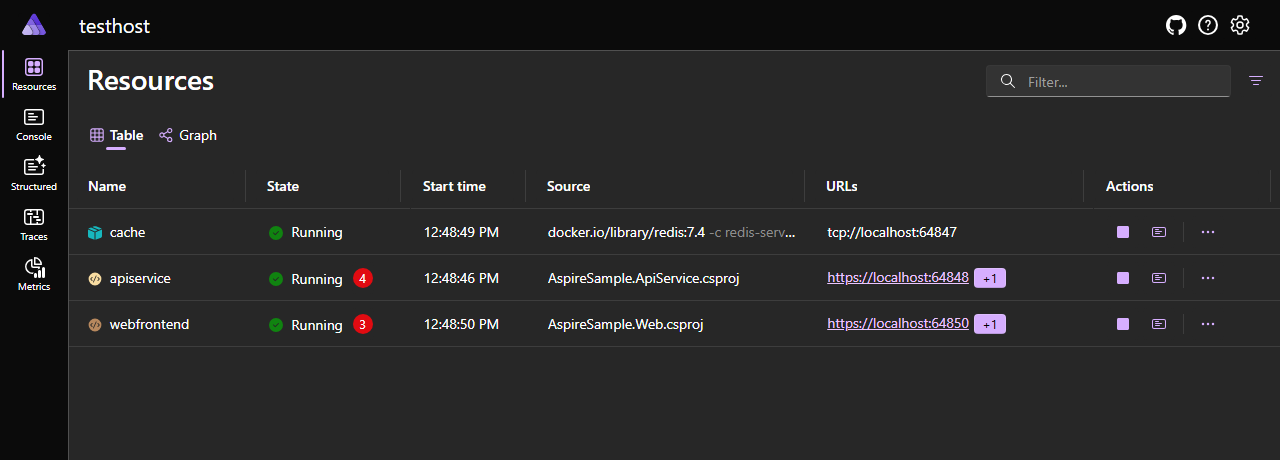1280x460 pixels.
Task: Open more actions menu for apiservice
Action: coord(1208,278)
